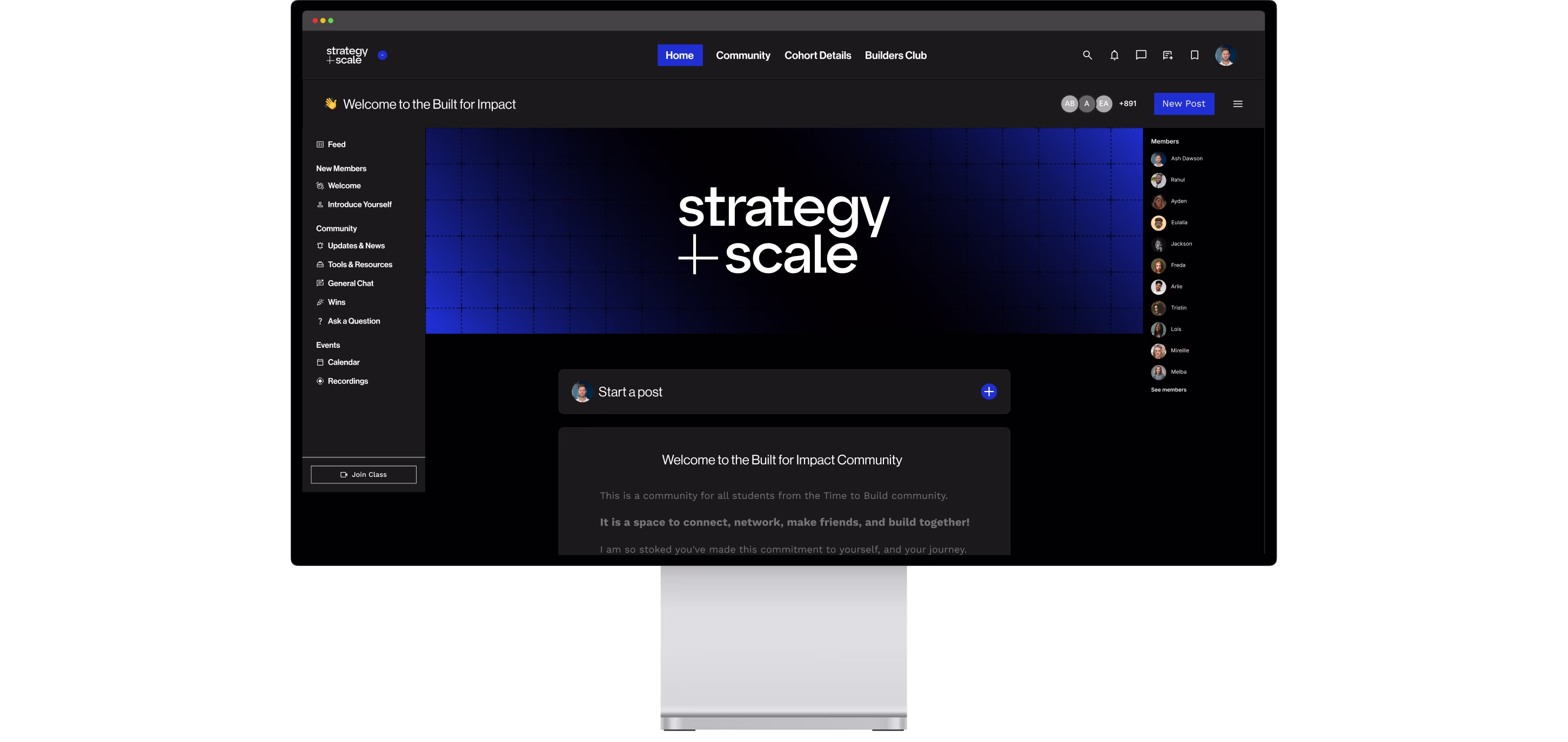
Task: Open direct messages chat icon
Action: tap(1141, 55)
